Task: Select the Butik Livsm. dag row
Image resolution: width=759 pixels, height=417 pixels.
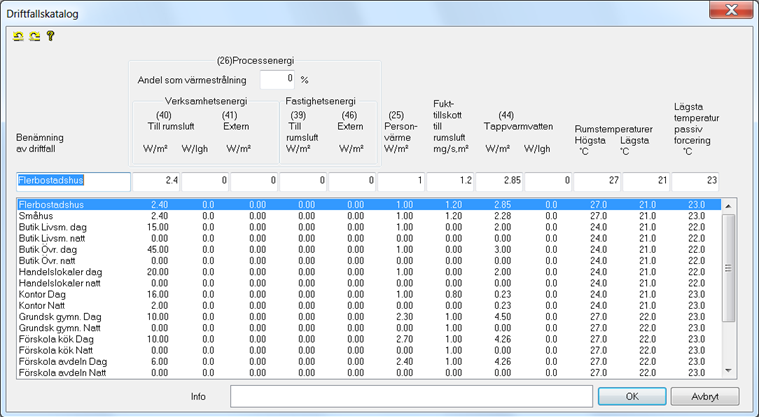Action: pyautogui.click(x=369, y=227)
